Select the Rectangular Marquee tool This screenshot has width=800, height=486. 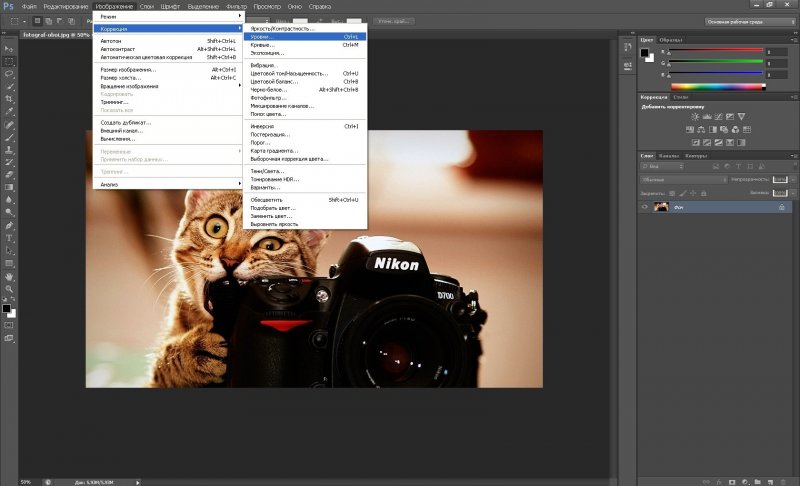click(9, 61)
